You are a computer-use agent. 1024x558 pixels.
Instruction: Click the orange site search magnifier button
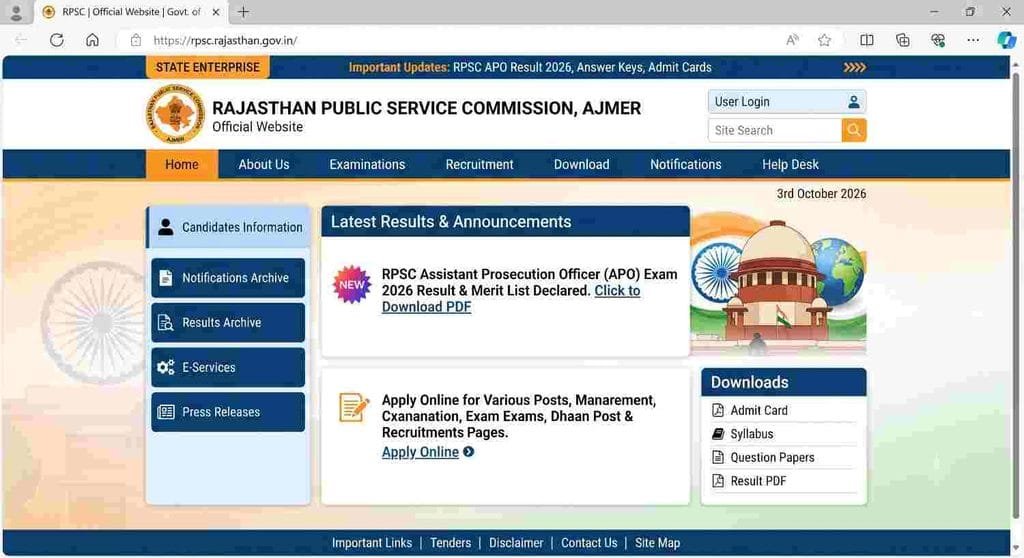point(854,130)
